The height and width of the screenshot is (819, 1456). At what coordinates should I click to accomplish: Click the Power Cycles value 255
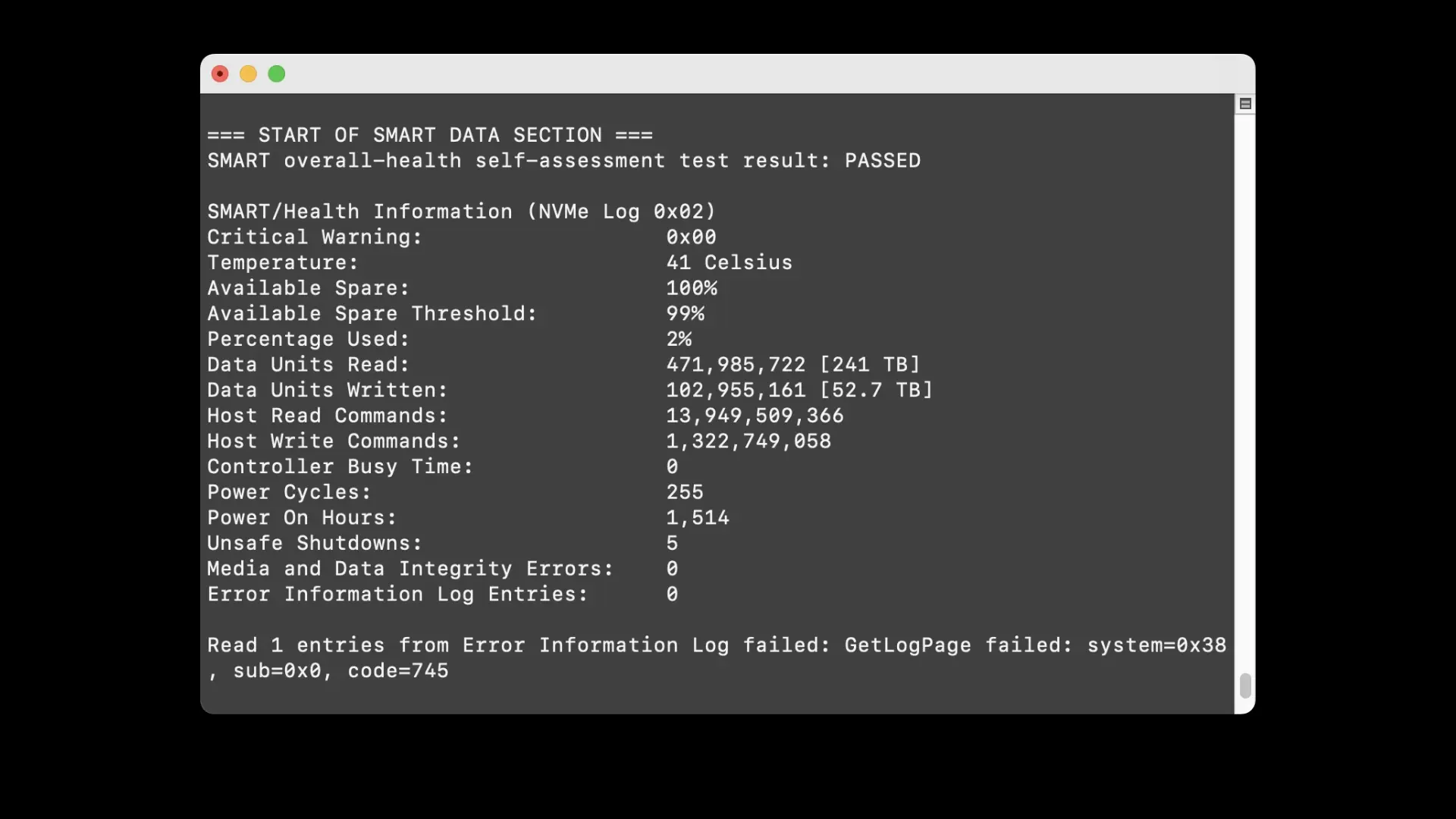685,492
